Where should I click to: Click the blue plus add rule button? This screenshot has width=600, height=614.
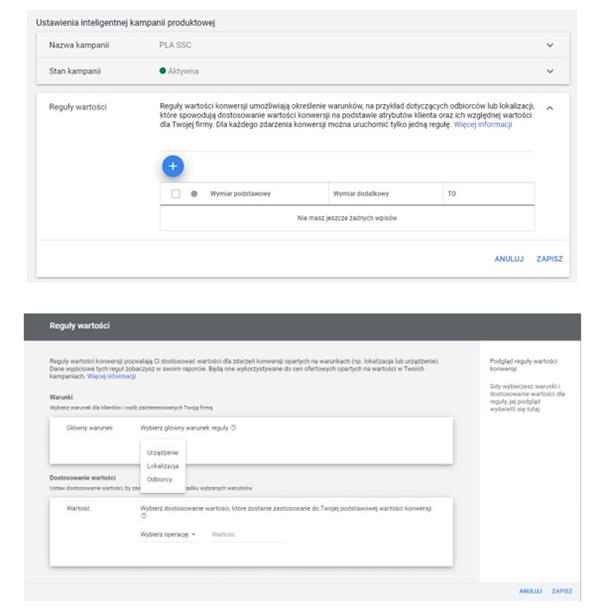[x=172, y=164]
